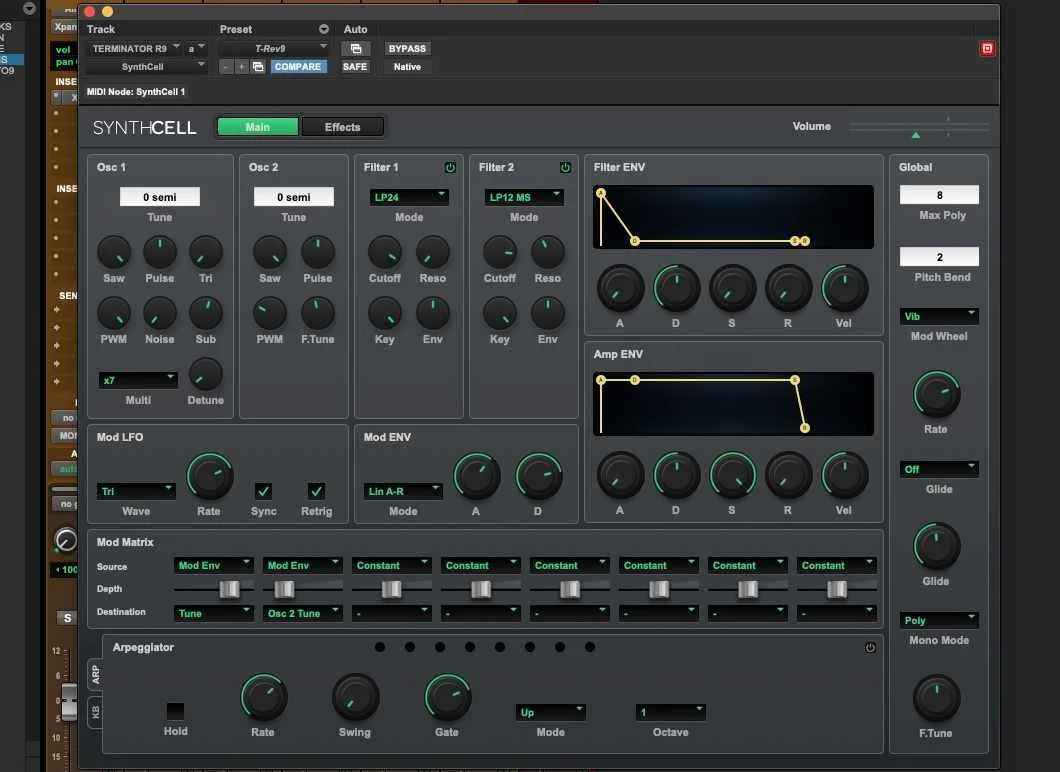
Task: Click the red target icon in the window corner
Action: coord(987,48)
